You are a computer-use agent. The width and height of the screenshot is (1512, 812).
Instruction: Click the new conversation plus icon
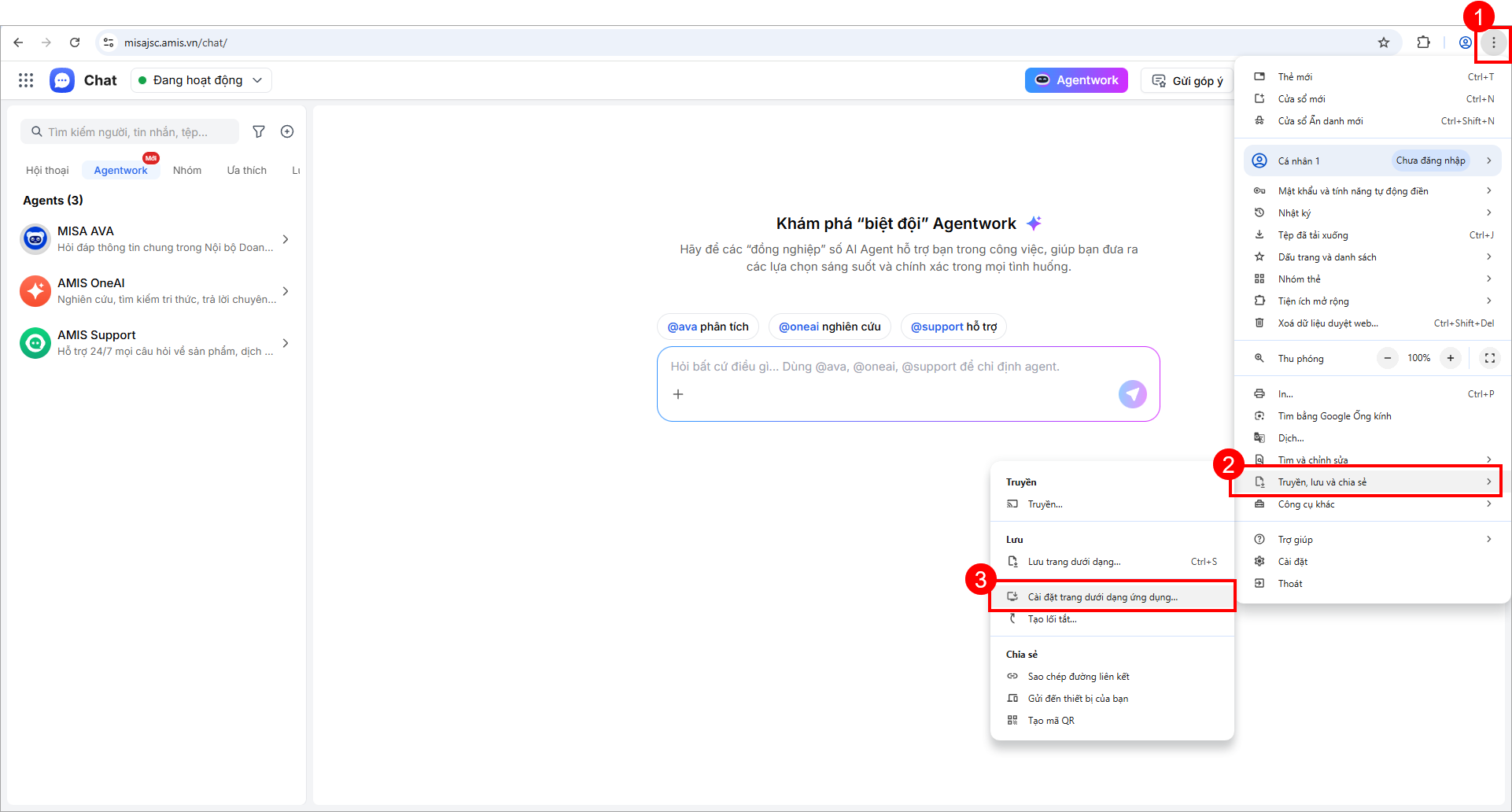point(287,131)
